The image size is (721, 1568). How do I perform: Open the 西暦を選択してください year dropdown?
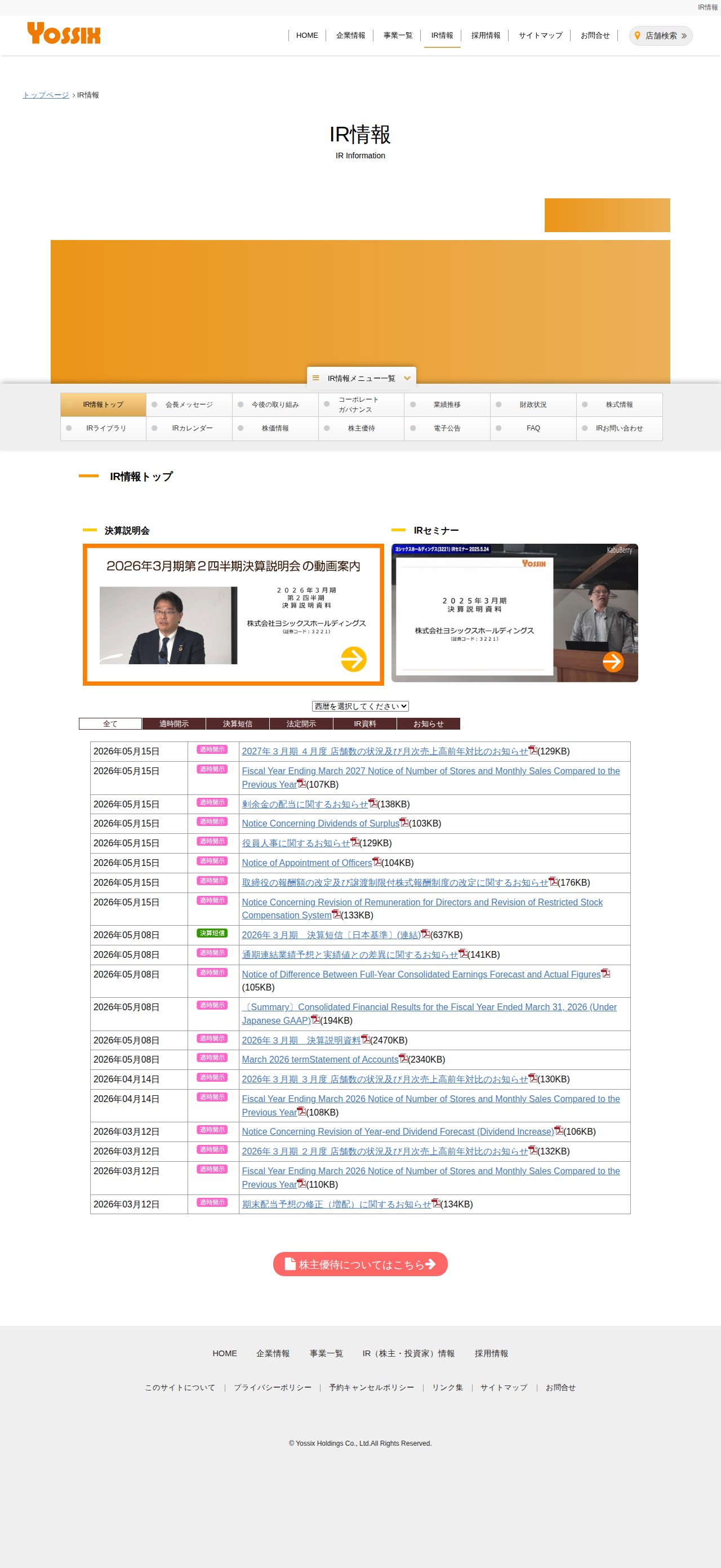(360, 706)
